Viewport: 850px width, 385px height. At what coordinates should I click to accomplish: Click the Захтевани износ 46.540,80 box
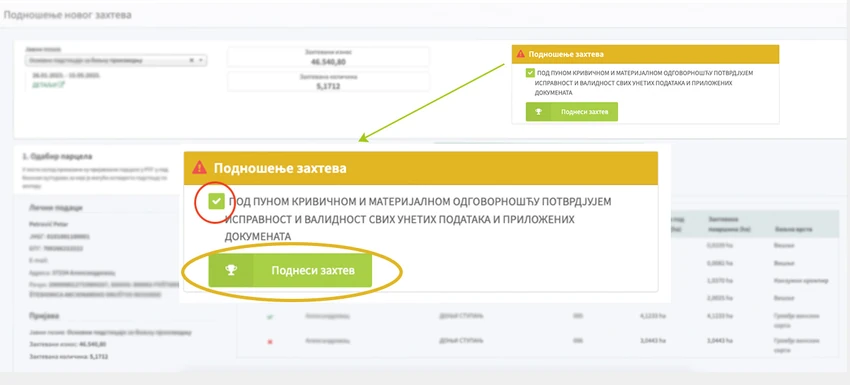[329, 57]
